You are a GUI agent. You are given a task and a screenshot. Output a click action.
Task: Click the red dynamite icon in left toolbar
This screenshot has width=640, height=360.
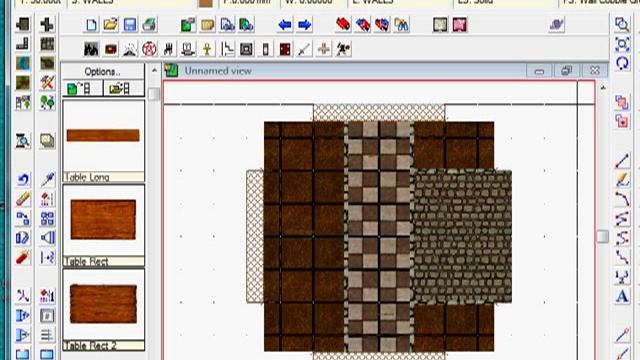[23, 258]
